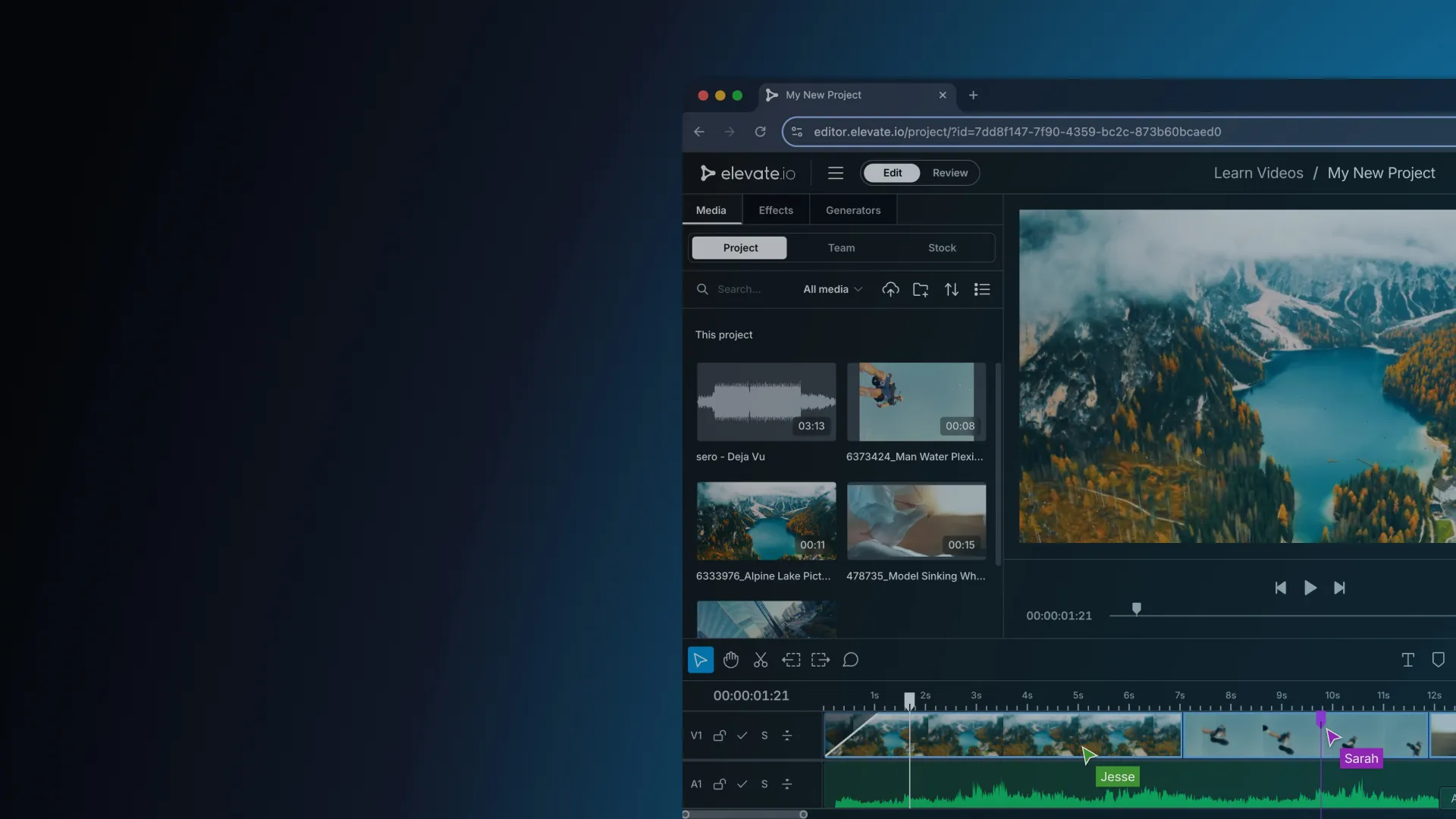This screenshot has height=819, width=1456.
Task: Select the Text tool icon
Action: click(1407, 660)
